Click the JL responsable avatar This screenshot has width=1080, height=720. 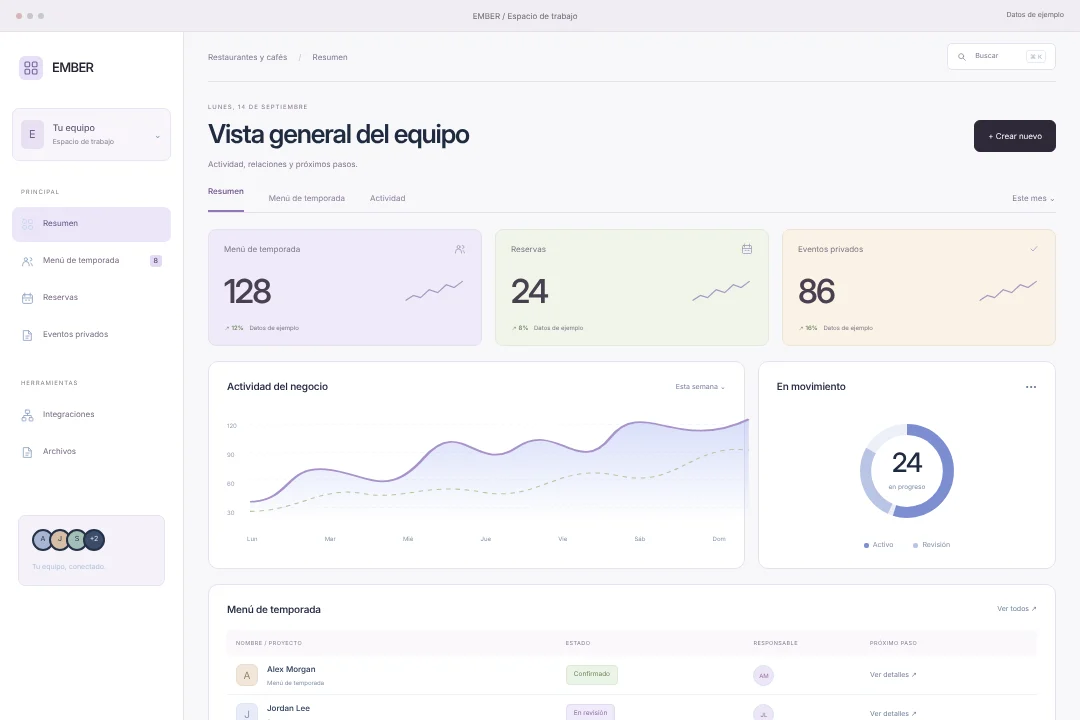click(763, 713)
